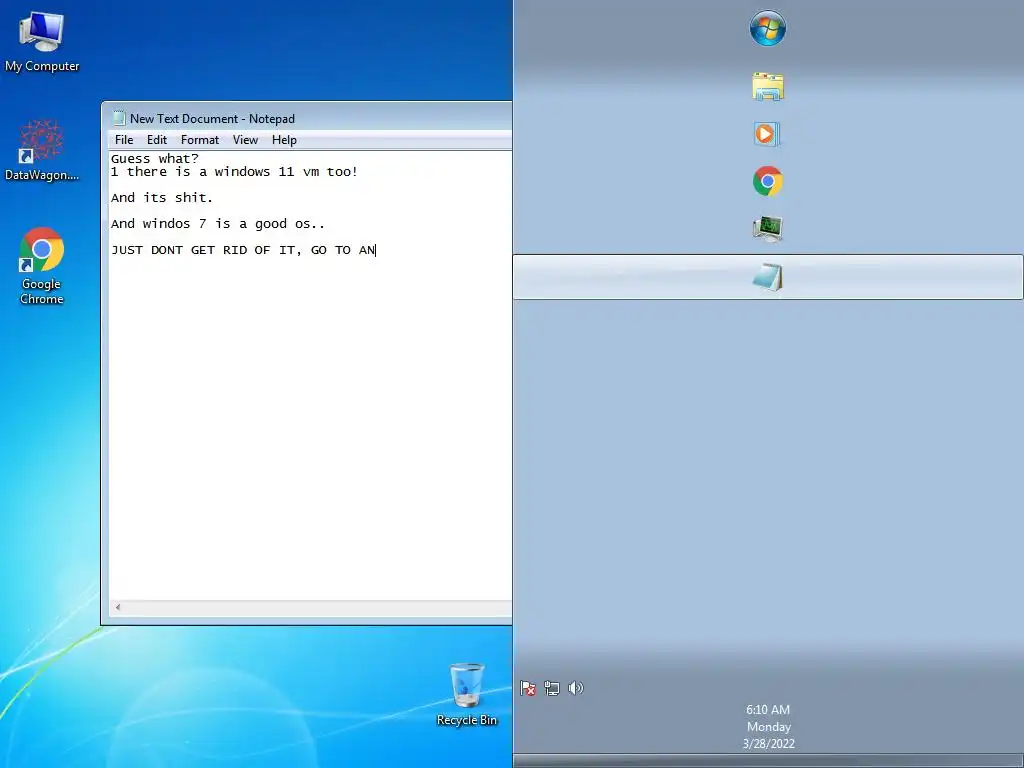Open the Help menu in Notepad
1024x768 pixels.
284,140
